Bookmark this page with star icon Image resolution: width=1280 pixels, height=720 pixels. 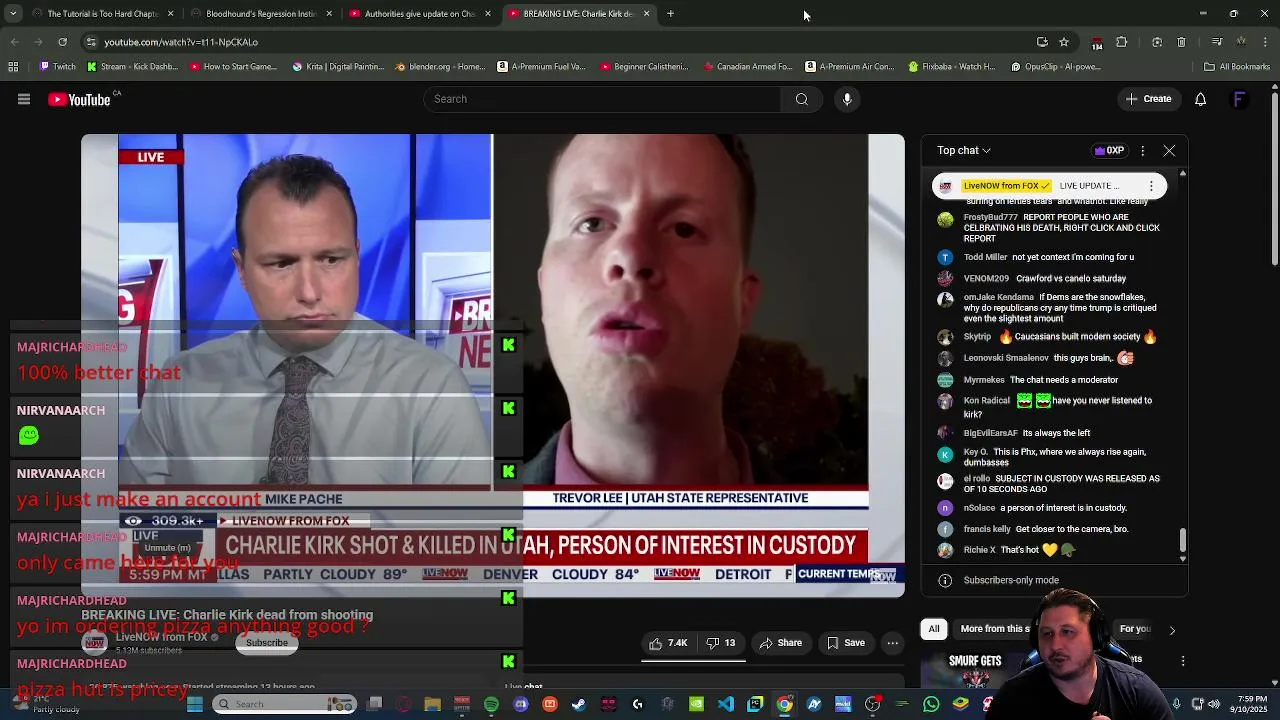(x=1064, y=42)
